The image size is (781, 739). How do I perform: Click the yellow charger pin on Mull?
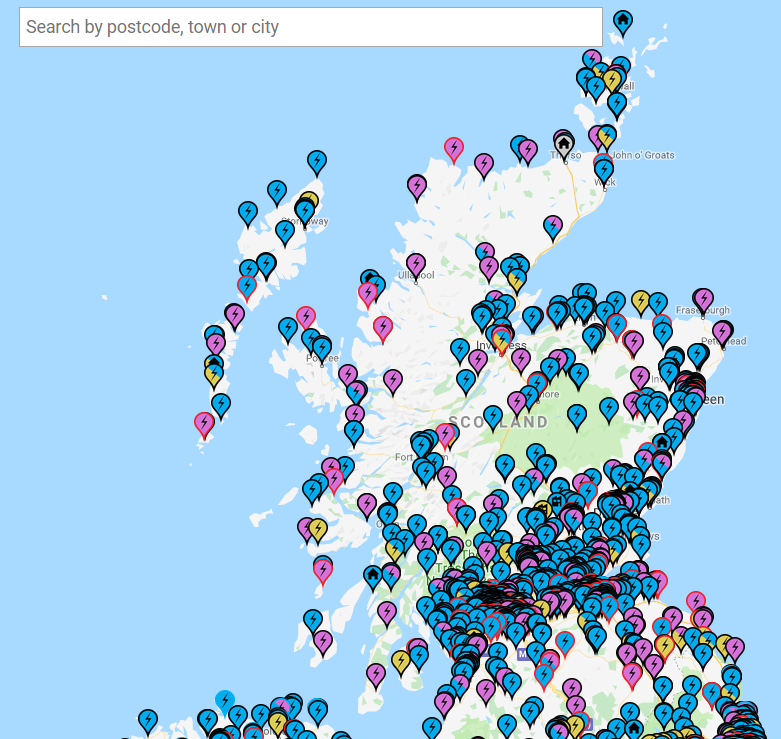coord(318,531)
